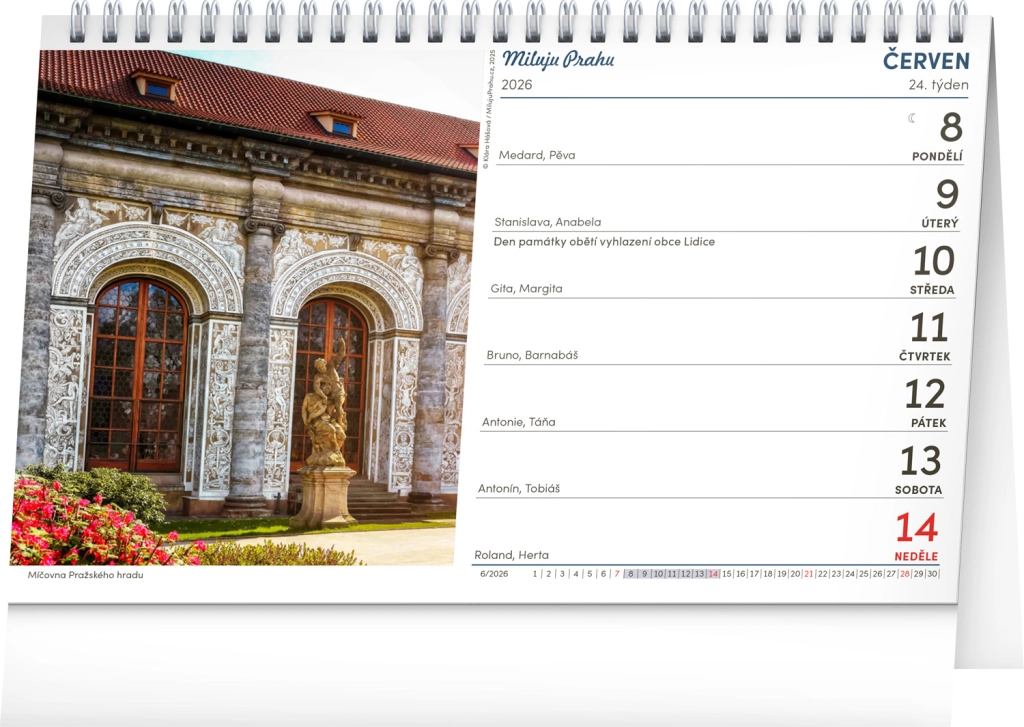Click the Míčovna Pražského hradu caption
The height and width of the screenshot is (727, 1024).
tap(85, 575)
